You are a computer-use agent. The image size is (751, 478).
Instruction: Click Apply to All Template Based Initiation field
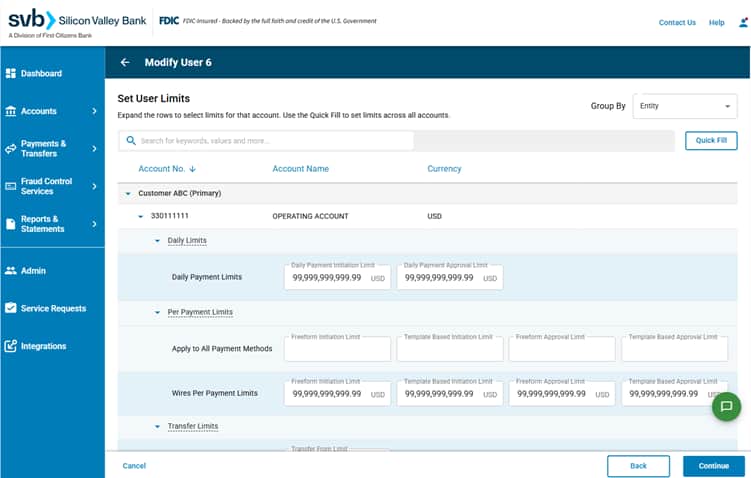pyautogui.click(x=450, y=349)
